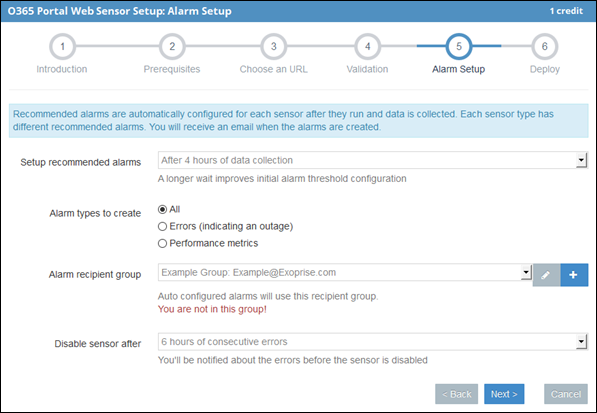The image size is (597, 413).
Task: Click the 1 credit indicator
Action: [x=566, y=11]
